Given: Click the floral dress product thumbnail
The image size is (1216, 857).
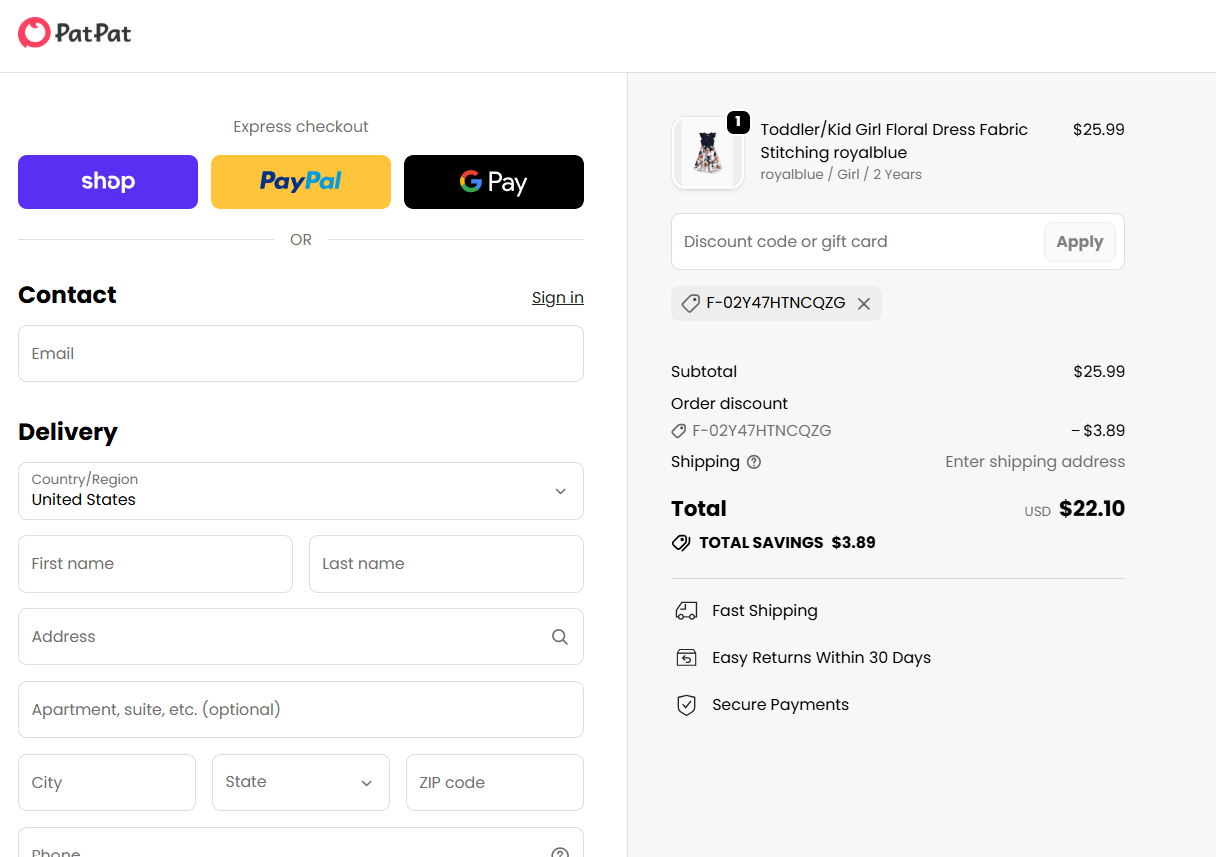Looking at the screenshot, I should coord(708,153).
